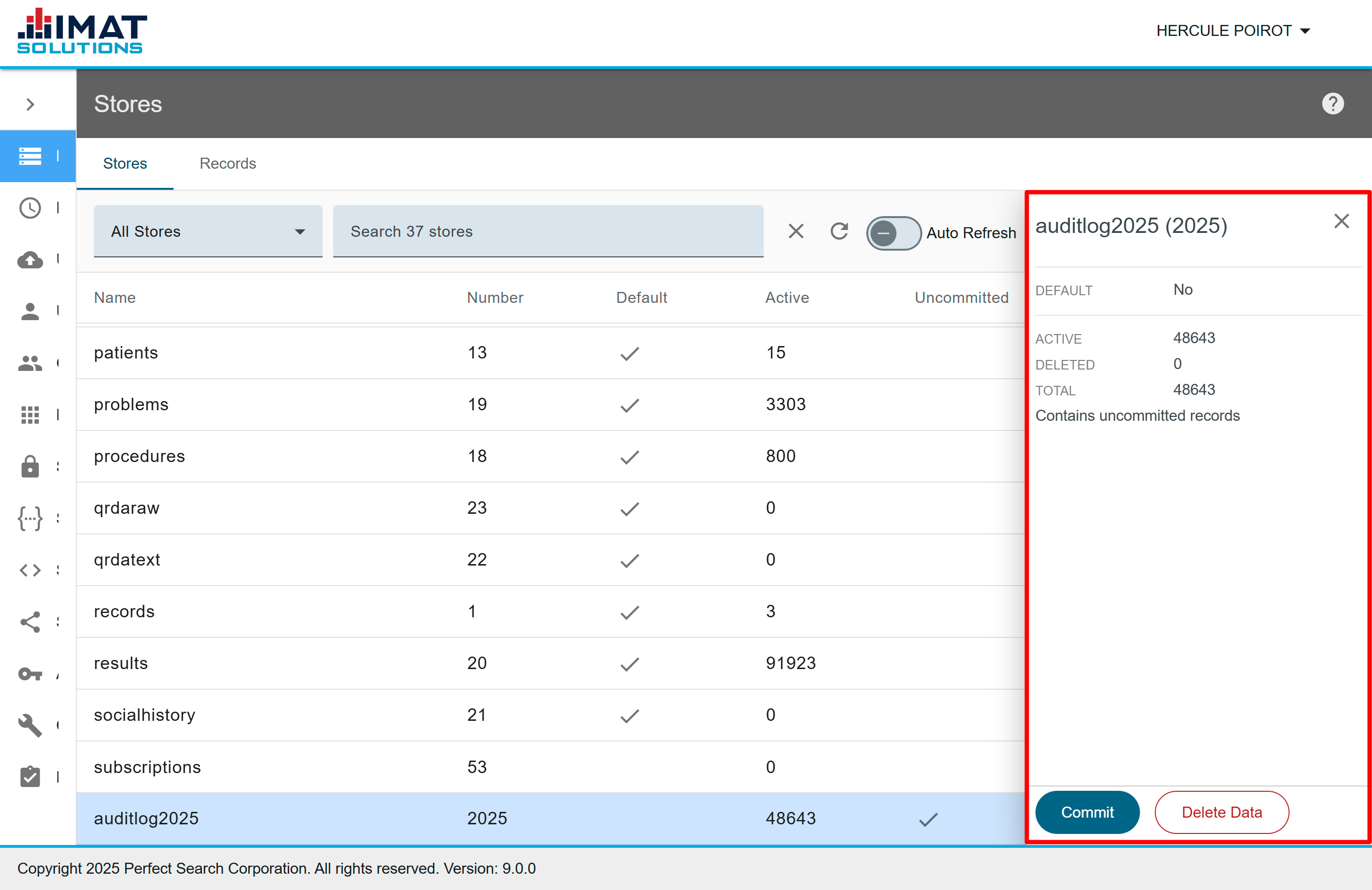Select the patients store row
Viewport: 1372px width, 890px height.
(x=550, y=353)
